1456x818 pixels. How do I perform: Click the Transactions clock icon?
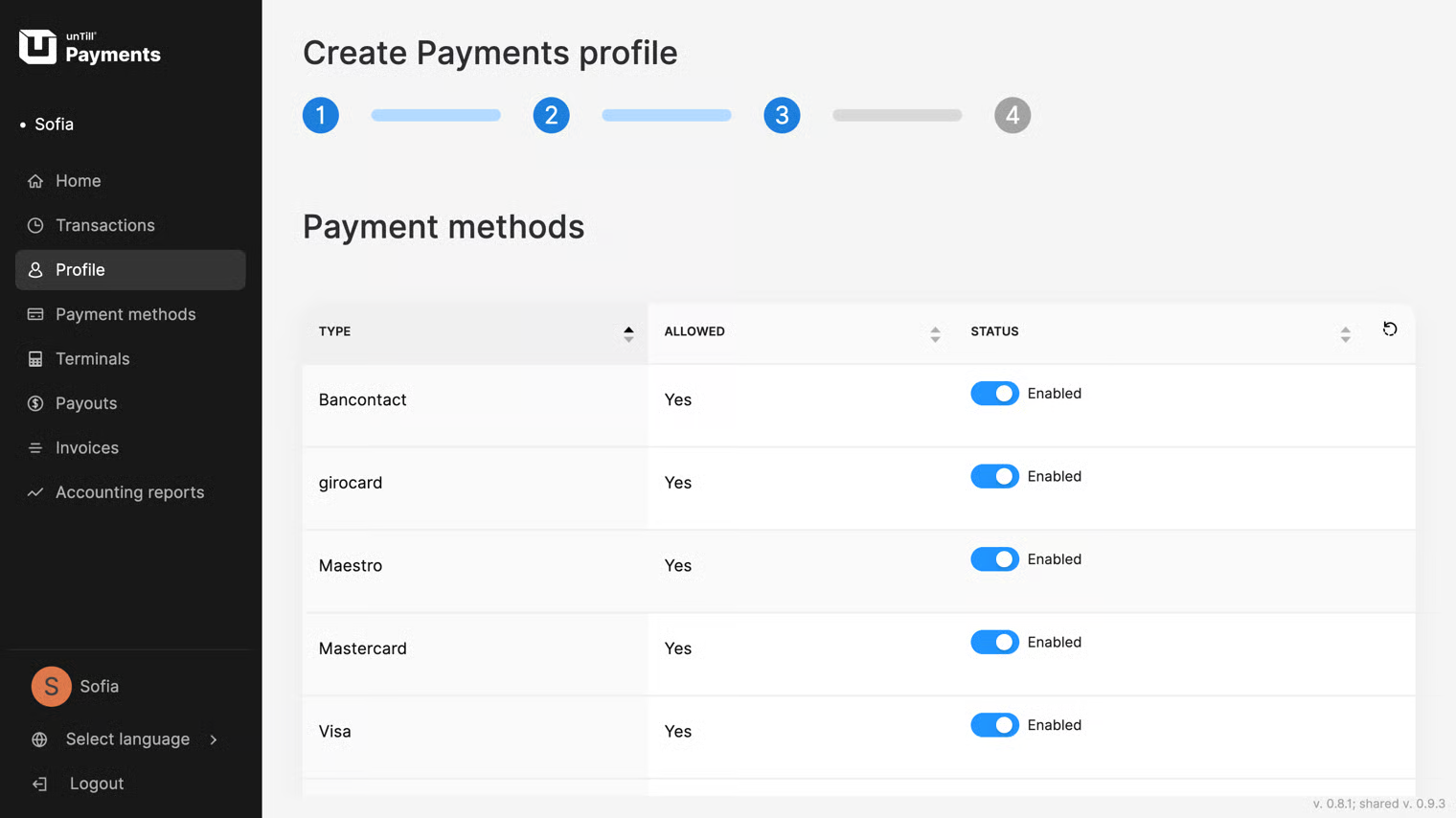[35, 225]
